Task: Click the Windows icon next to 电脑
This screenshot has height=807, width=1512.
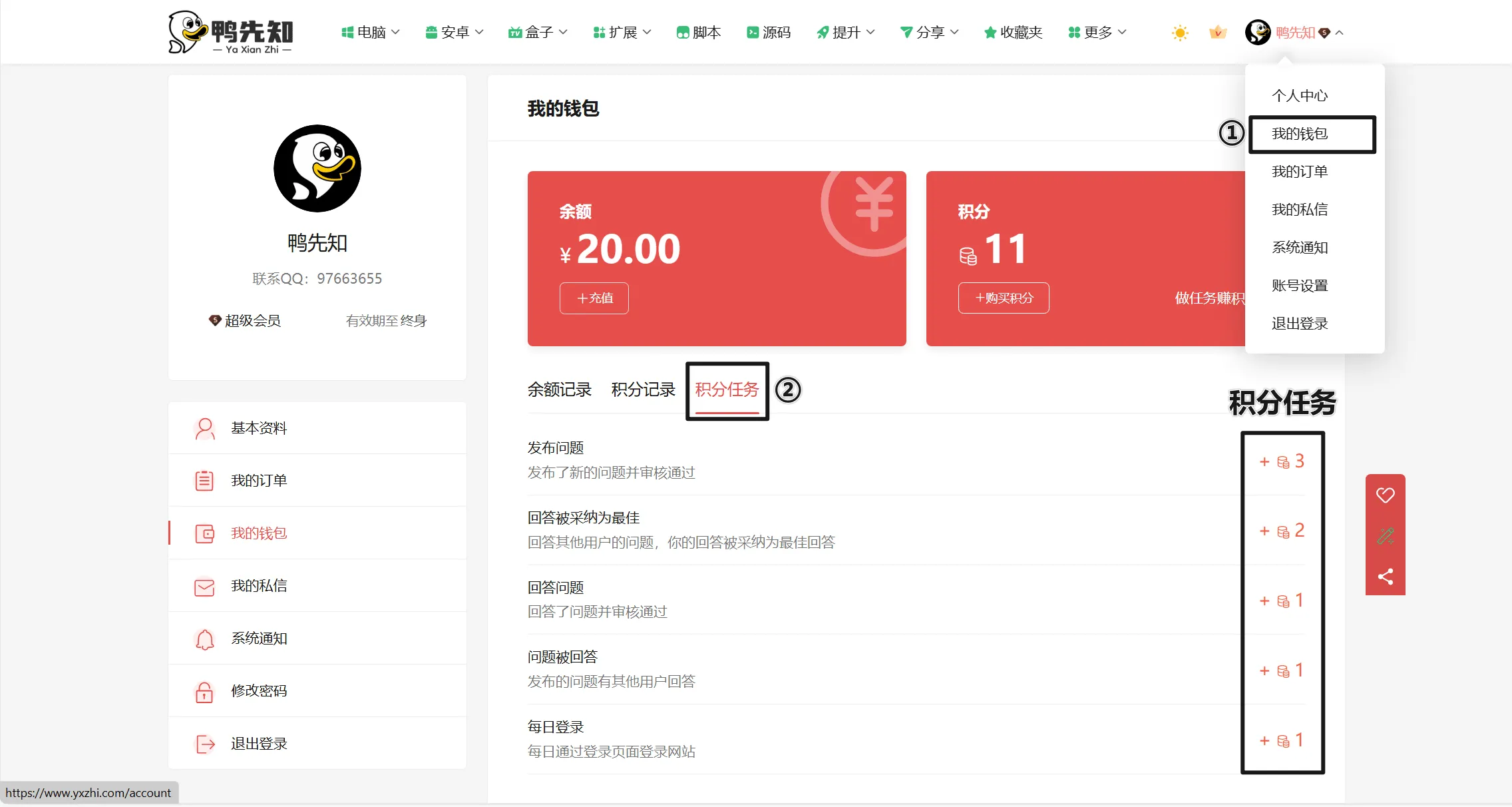Action: (347, 32)
